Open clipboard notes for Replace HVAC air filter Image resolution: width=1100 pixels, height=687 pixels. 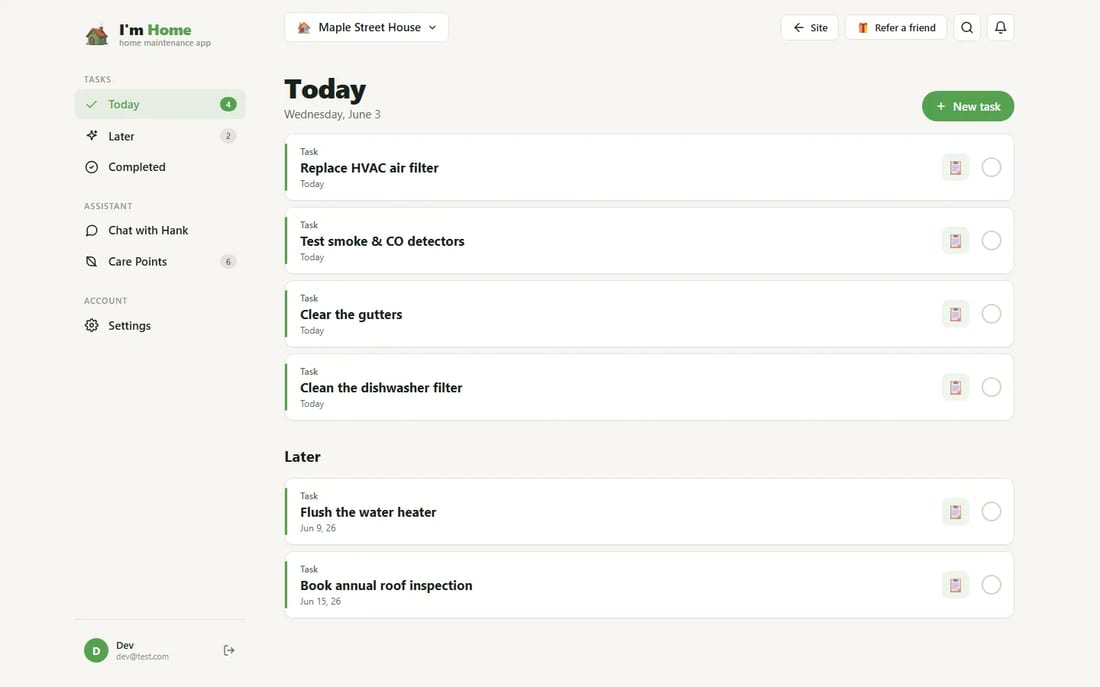tap(955, 167)
